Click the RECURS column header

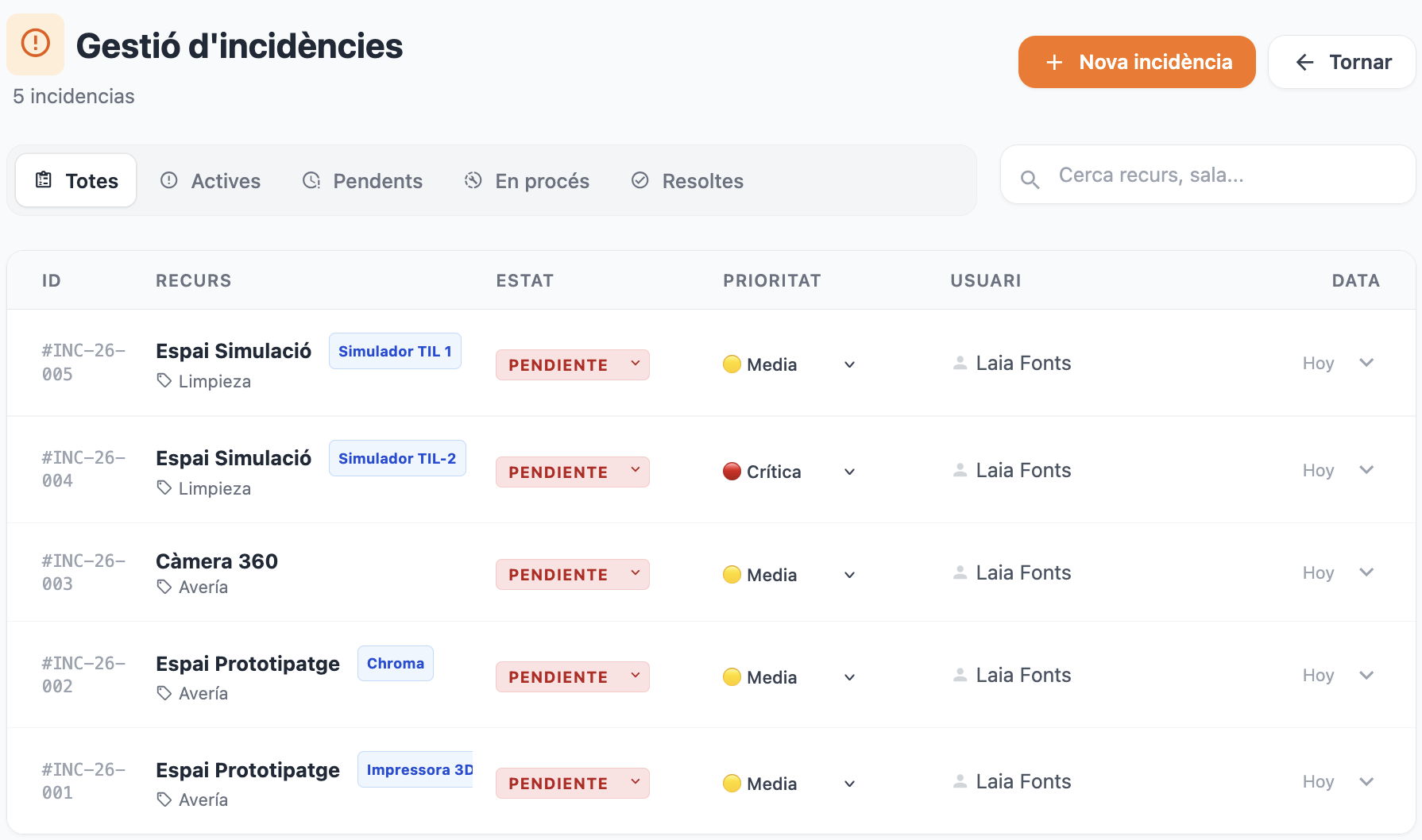click(x=194, y=280)
